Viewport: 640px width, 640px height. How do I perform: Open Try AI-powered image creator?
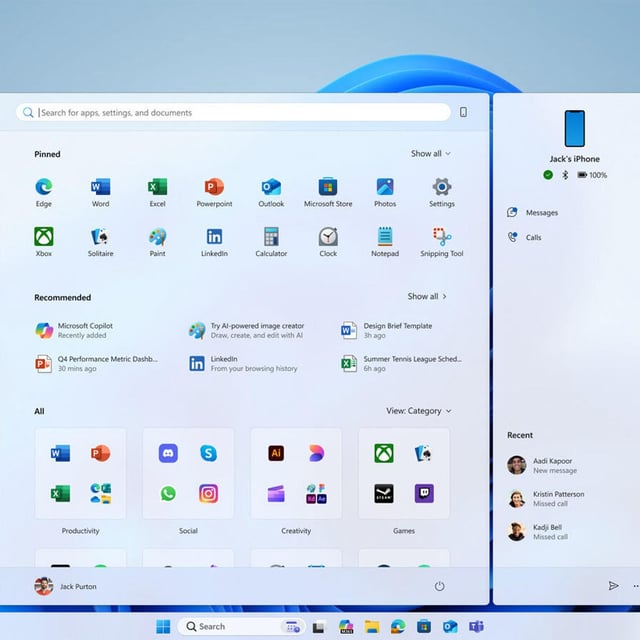coord(246,330)
